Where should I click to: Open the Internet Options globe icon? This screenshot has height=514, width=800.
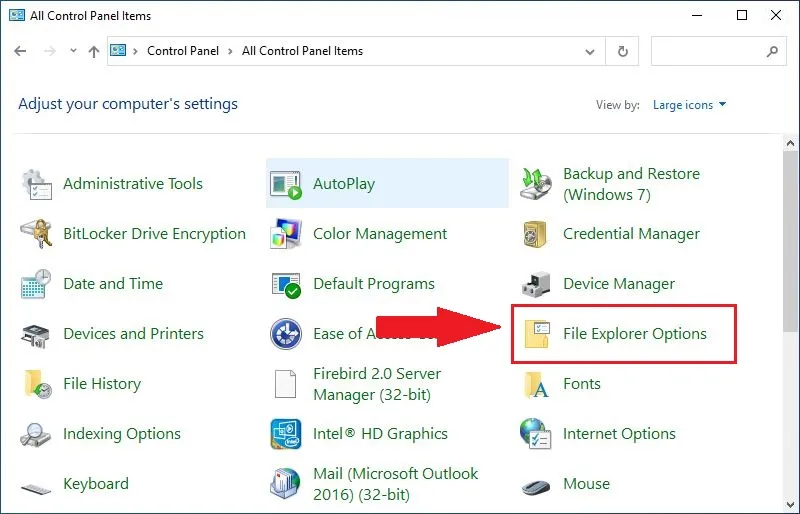click(x=536, y=433)
